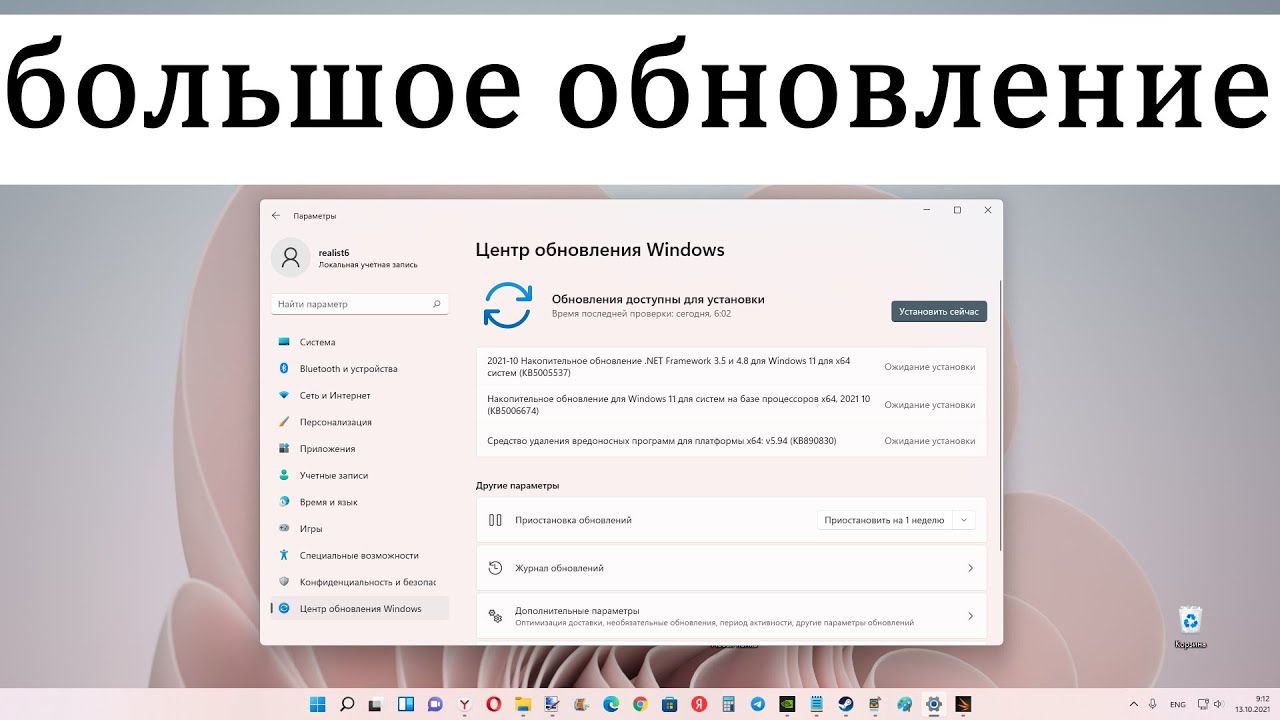Click the microphone icon in the system tray
This screenshot has height=720, width=1280.
(x=1153, y=704)
